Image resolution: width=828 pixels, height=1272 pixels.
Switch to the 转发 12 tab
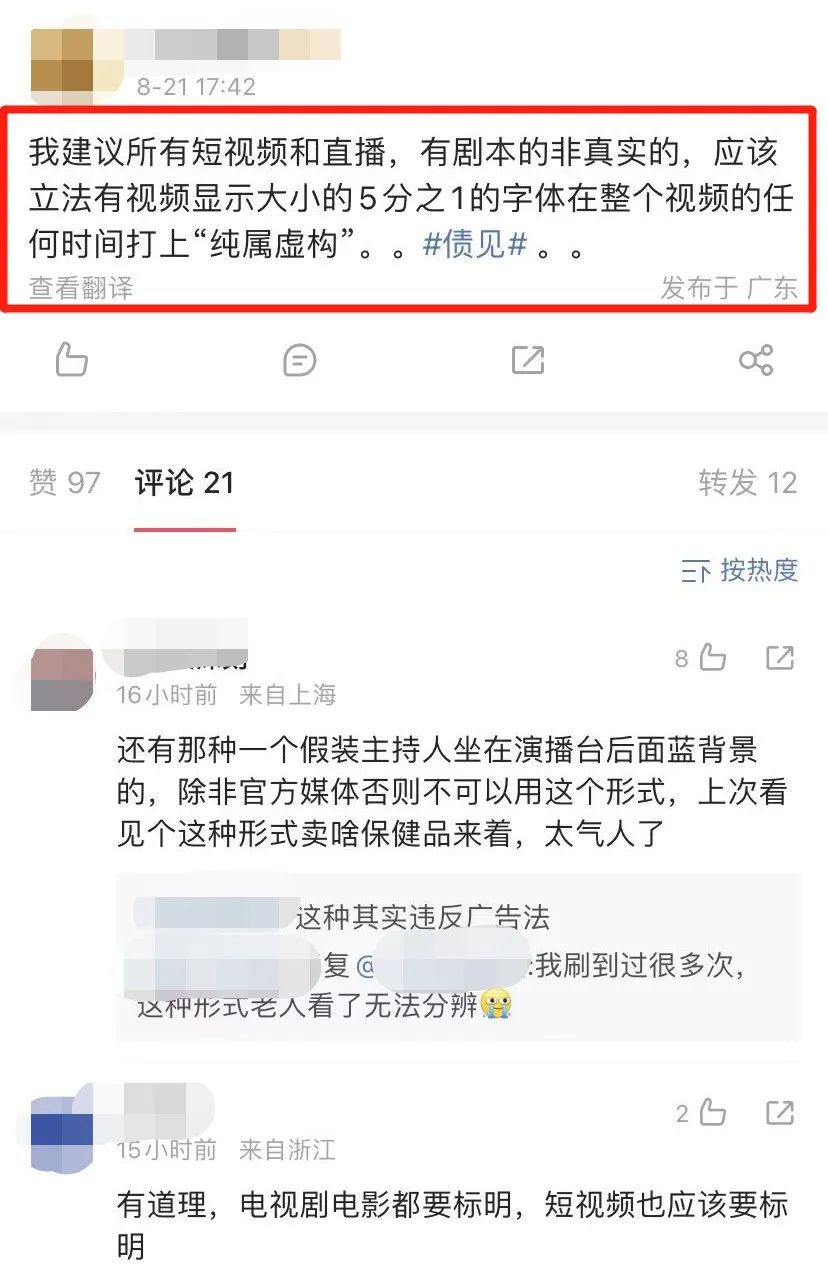pyautogui.click(x=748, y=483)
